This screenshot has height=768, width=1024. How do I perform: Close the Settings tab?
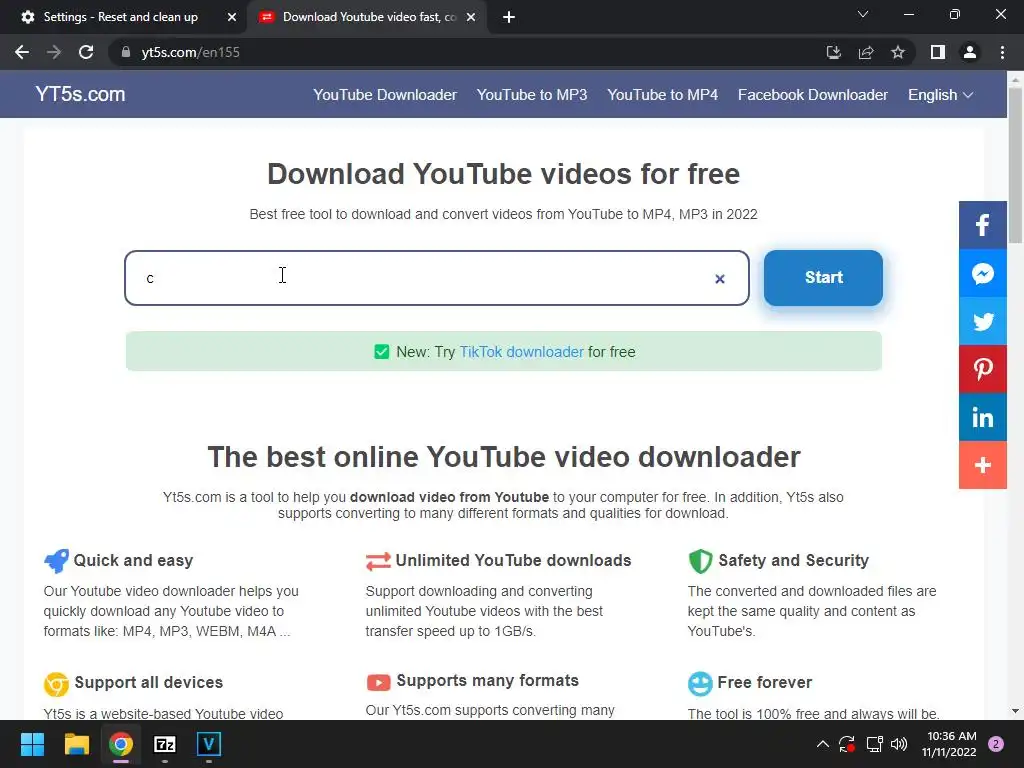232,17
